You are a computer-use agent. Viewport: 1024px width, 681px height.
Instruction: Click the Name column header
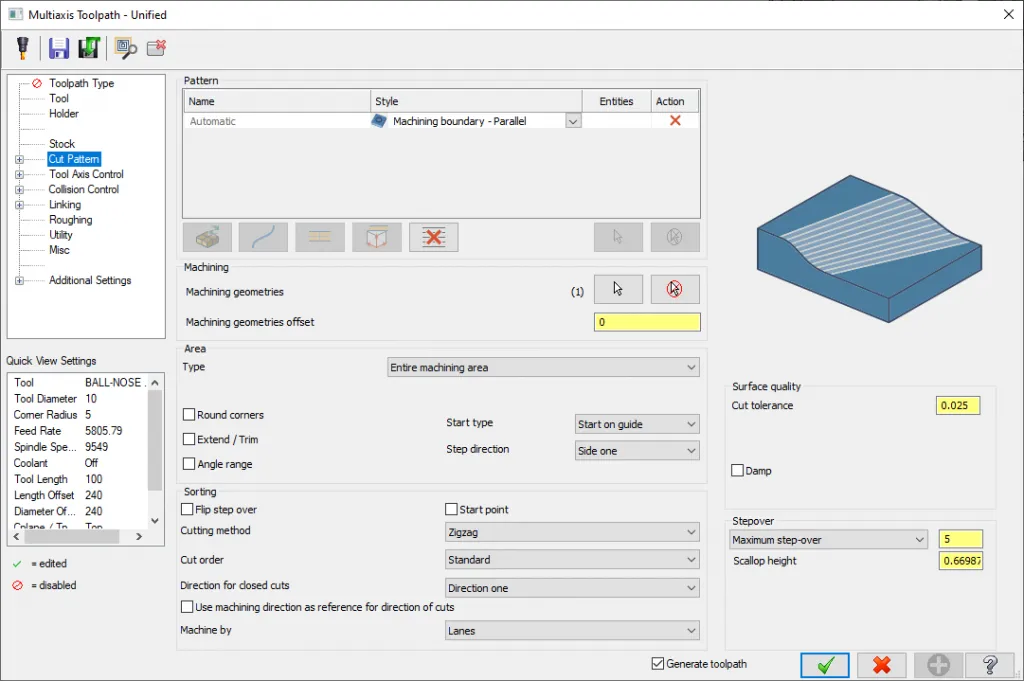coord(277,101)
